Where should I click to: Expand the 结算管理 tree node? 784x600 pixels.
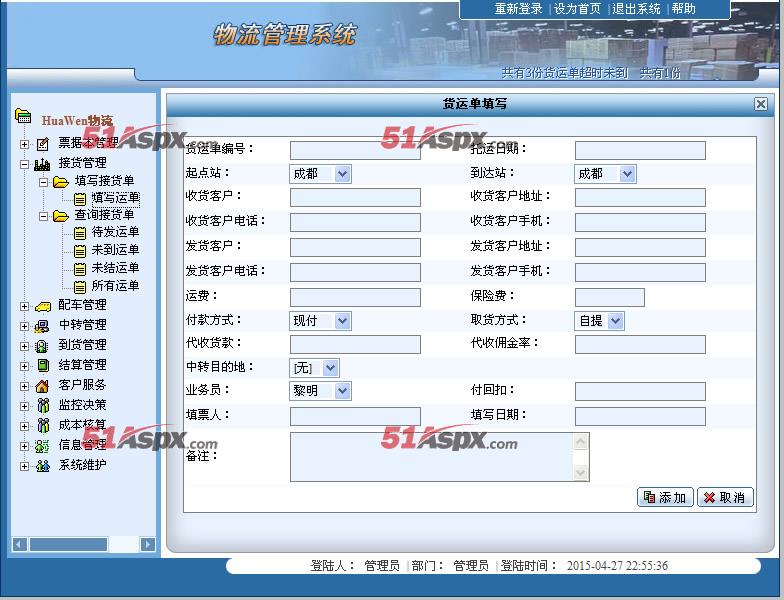24,366
